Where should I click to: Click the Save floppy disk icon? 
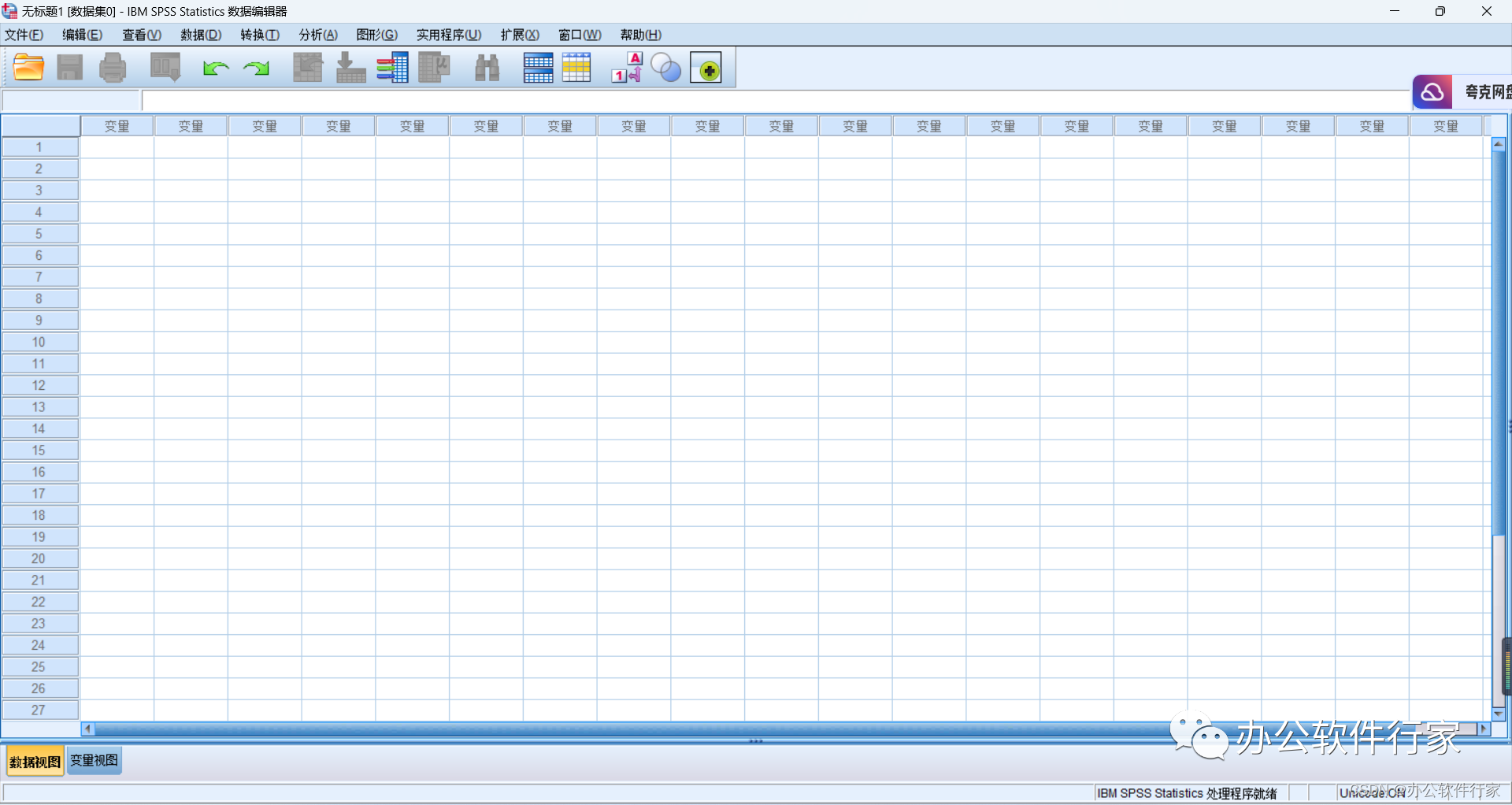pyautogui.click(x=70, y=68)
